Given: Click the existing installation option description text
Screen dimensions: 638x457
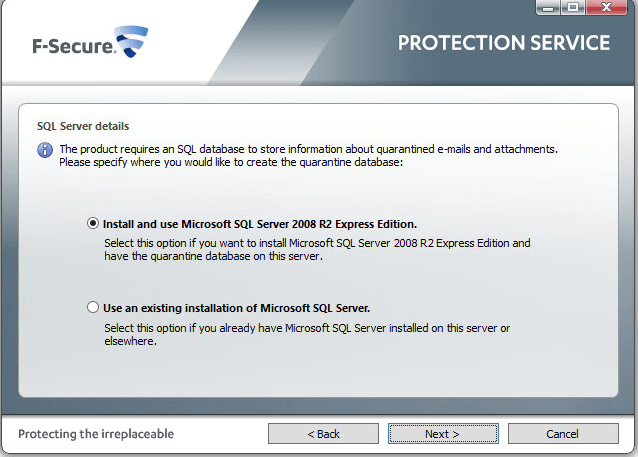Looking at the screenshot, I should click(307, 334).
